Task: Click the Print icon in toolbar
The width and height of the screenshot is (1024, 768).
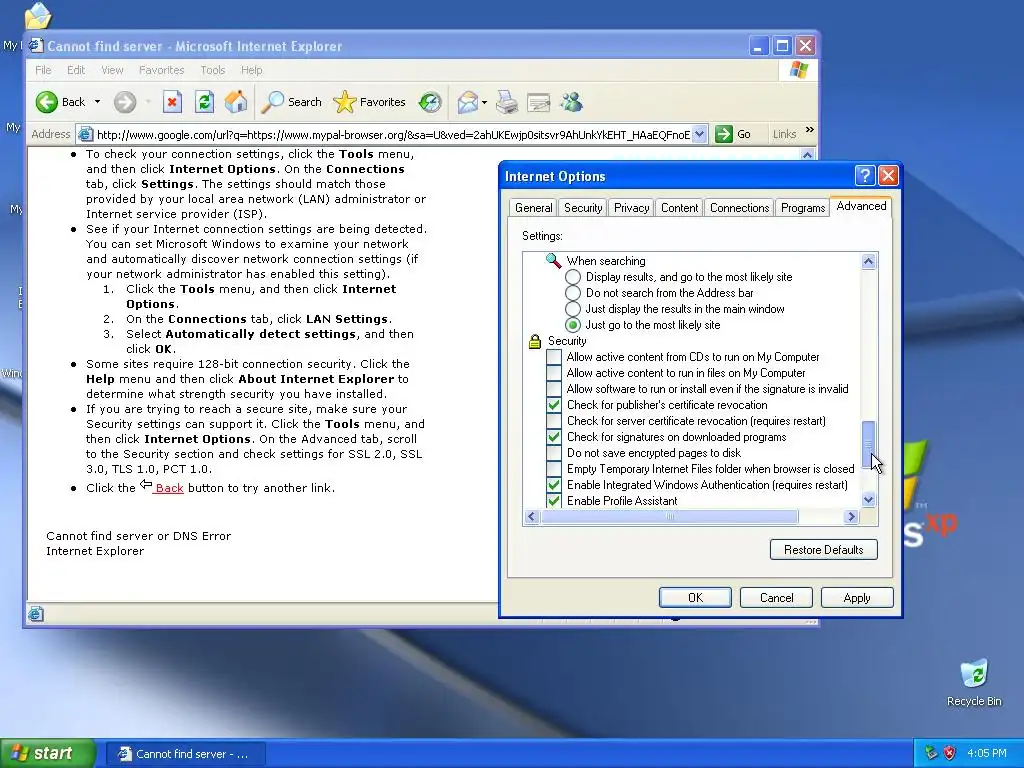Action: point(507,102)
